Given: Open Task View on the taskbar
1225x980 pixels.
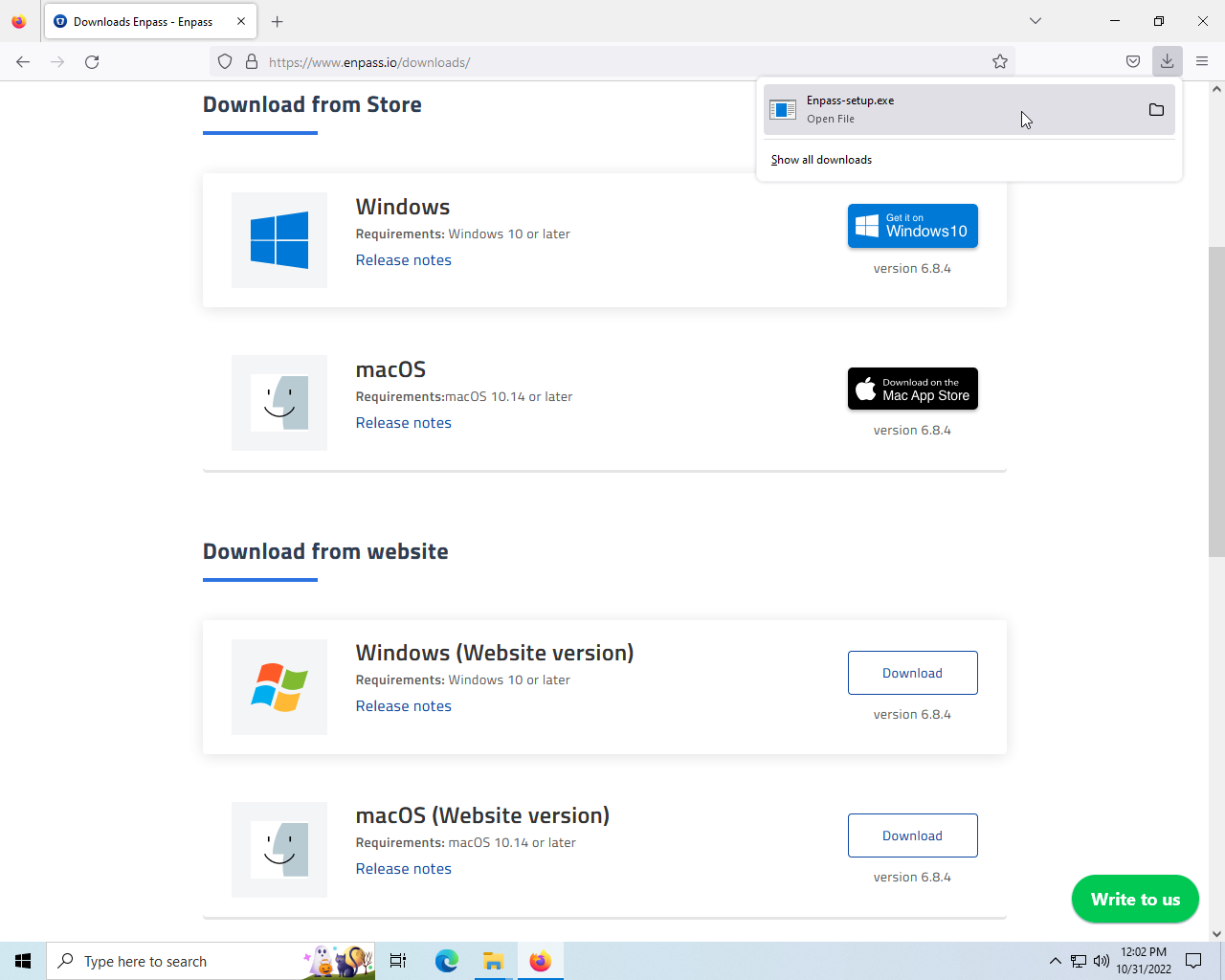Looking at the screenshot, I should (x=398, y=961).
